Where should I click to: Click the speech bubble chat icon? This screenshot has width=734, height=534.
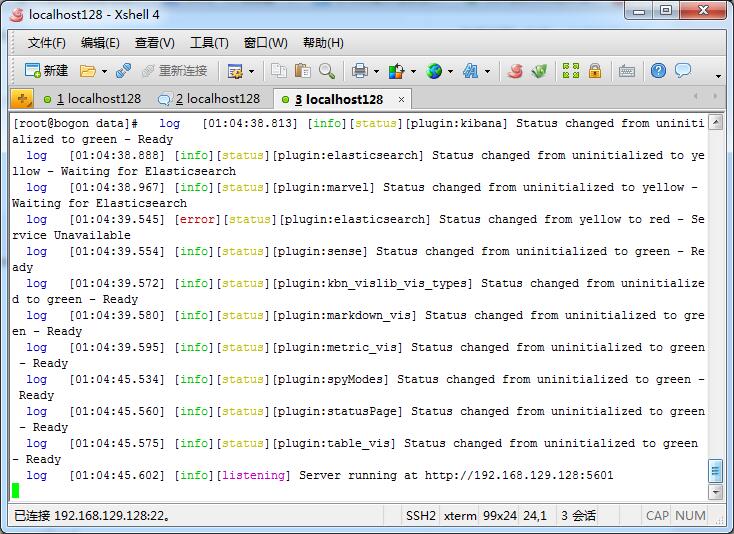(683, 71)
